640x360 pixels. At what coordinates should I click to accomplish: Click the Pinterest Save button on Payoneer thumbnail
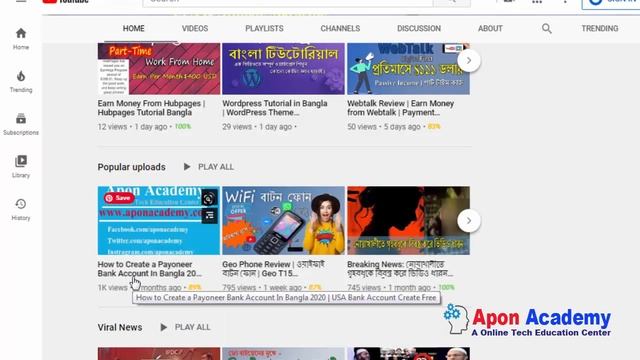click(x=119, y=198)
